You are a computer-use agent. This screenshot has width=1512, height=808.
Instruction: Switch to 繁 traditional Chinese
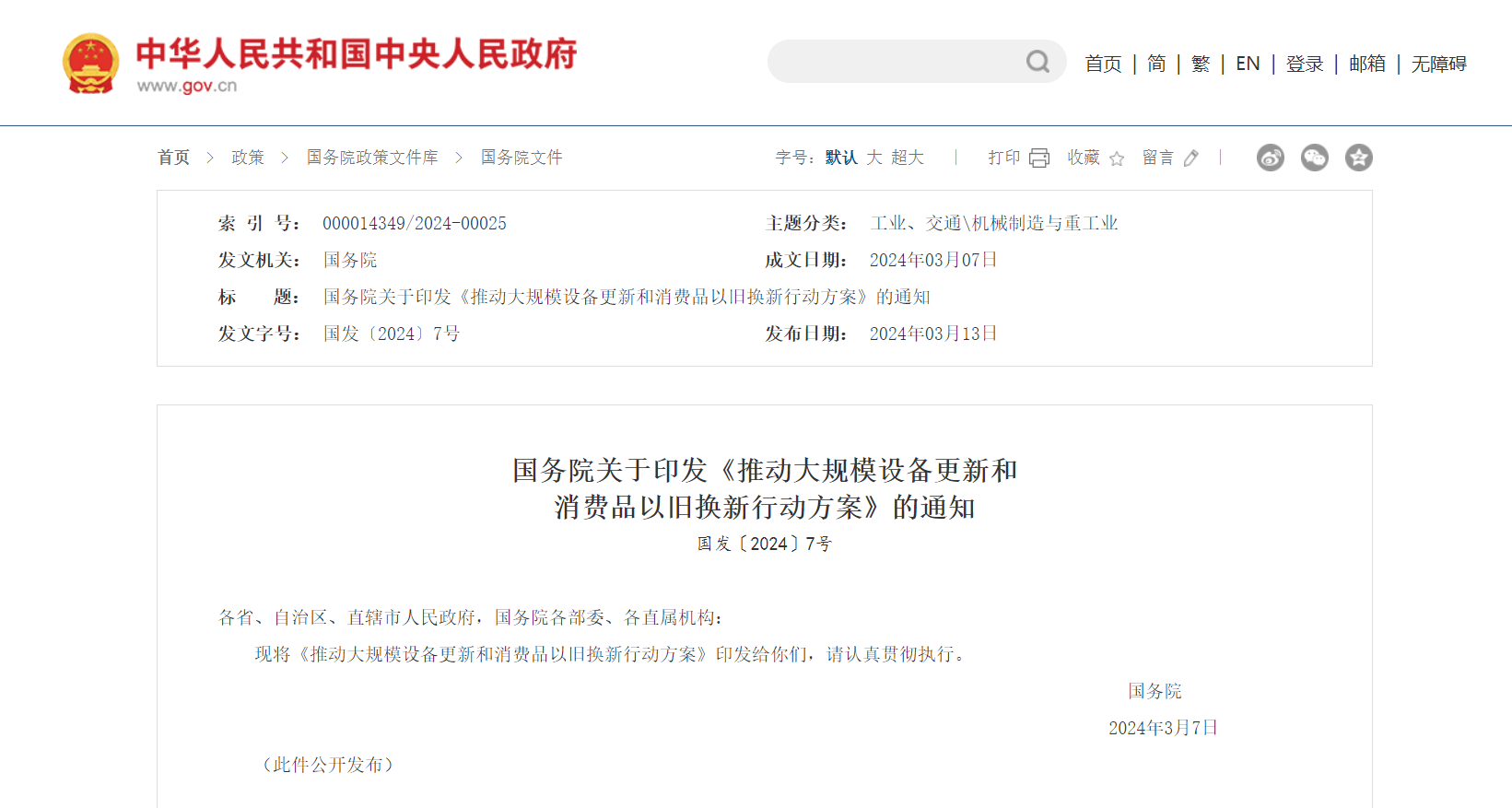(1200, 64)
